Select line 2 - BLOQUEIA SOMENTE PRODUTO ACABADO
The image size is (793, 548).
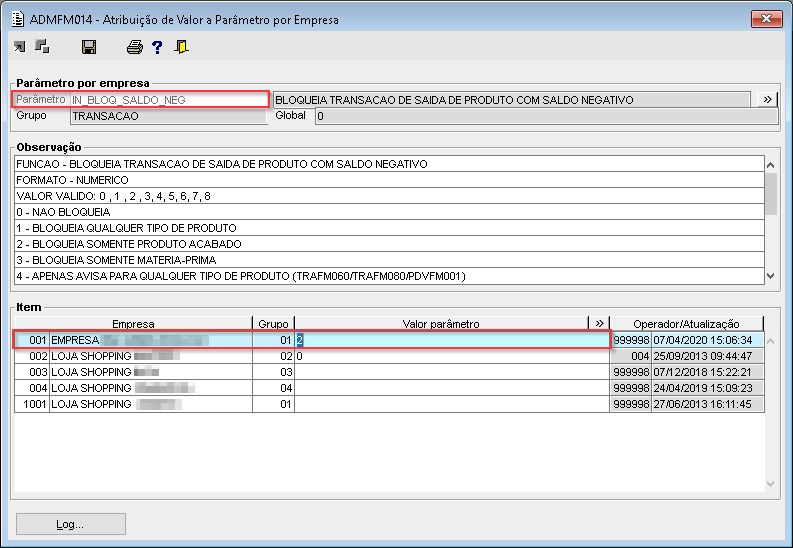[x=389, y=244]
